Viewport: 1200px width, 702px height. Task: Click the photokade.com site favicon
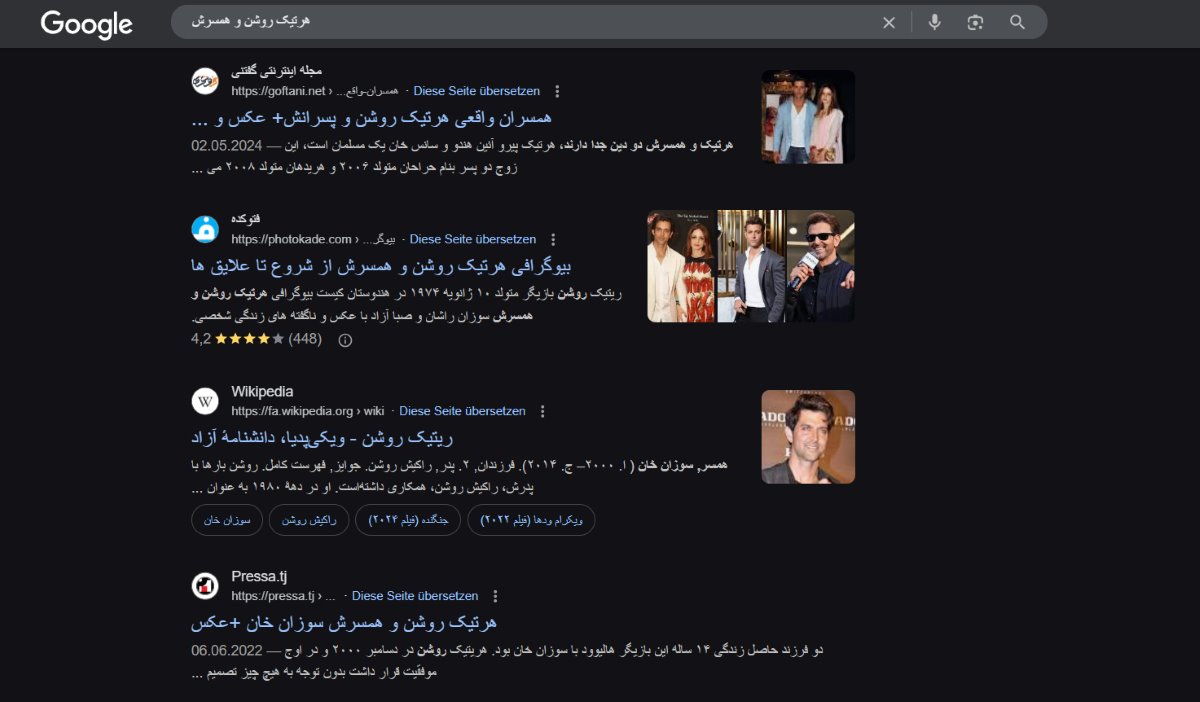click(x=205, y=229)
